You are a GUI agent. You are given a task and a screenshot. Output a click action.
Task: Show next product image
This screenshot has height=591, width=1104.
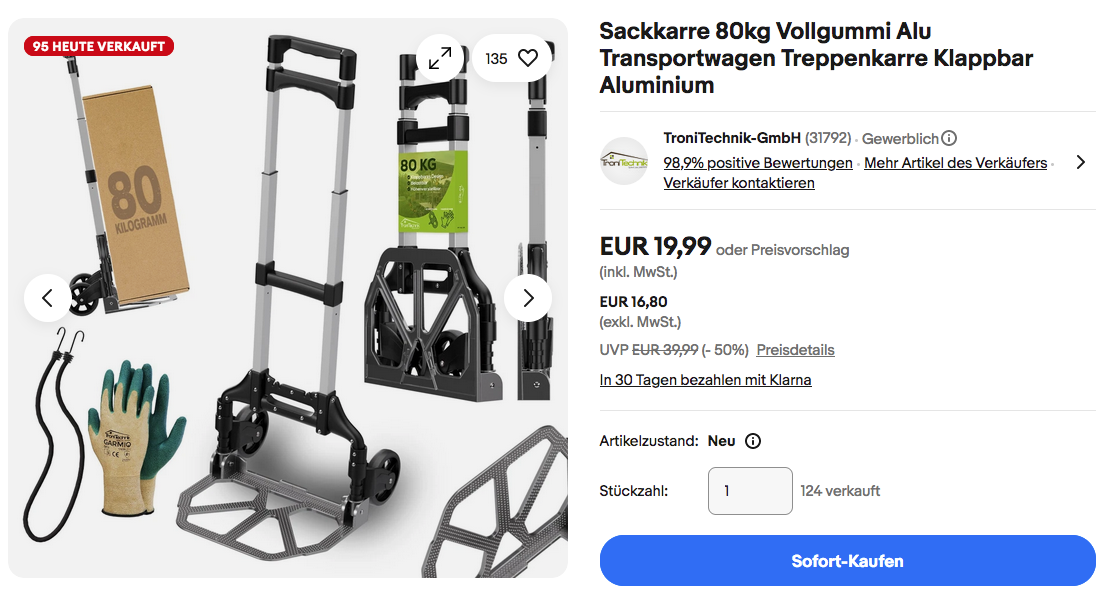tap(528, 298)
